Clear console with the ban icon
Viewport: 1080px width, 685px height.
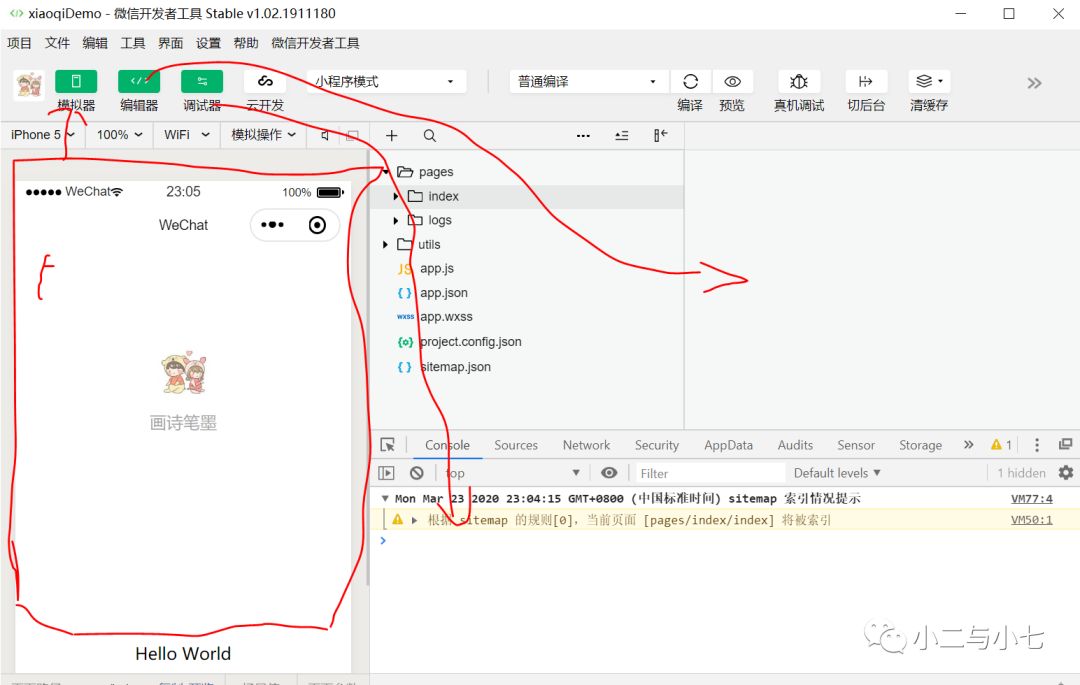coord(417,473)
